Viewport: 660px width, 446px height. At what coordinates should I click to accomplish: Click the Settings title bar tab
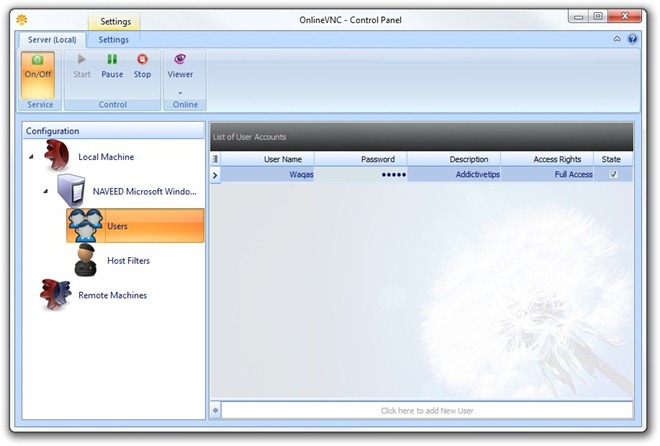pos(115,21)
